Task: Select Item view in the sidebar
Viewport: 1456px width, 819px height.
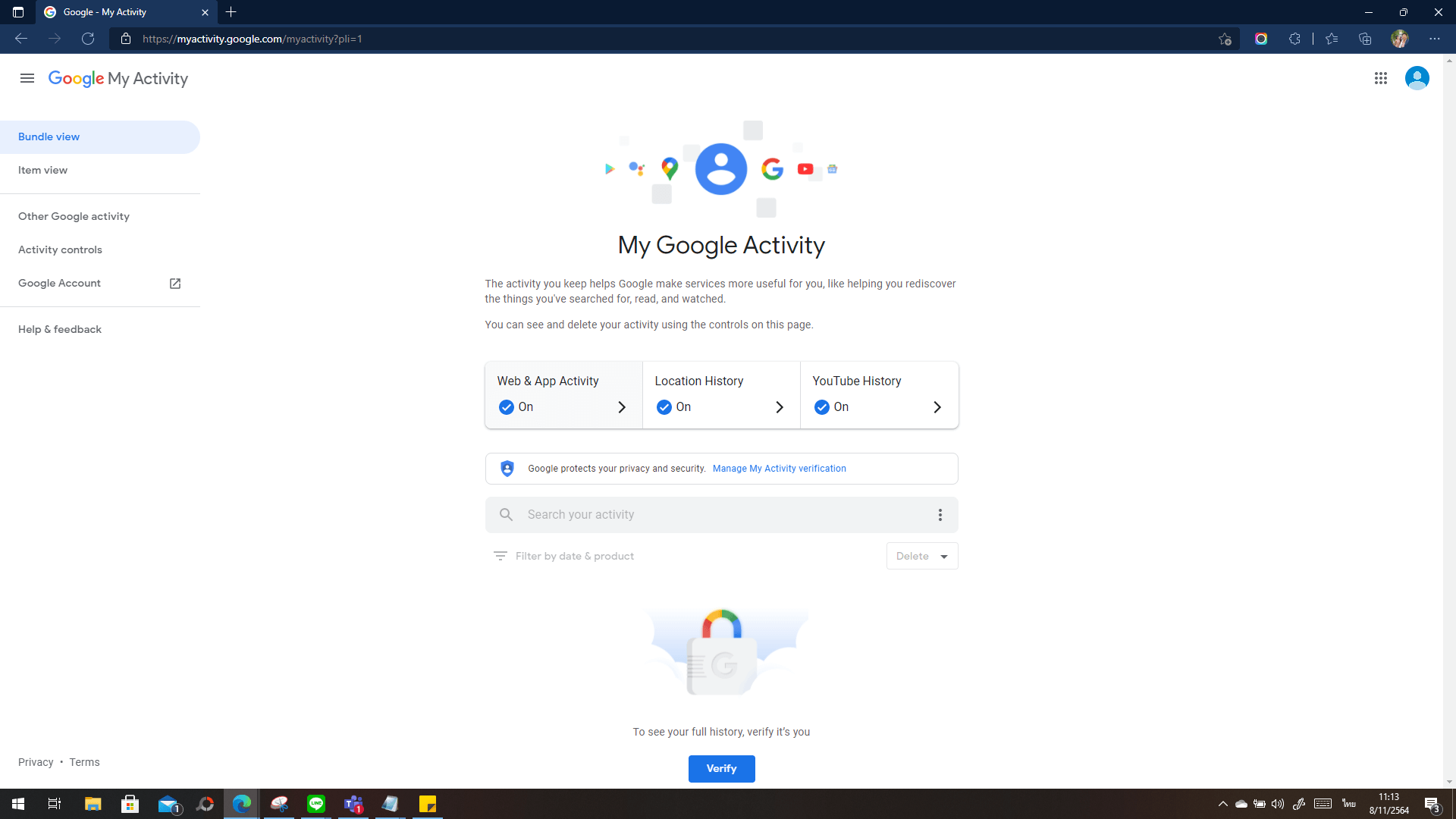Action: point(100,171)
